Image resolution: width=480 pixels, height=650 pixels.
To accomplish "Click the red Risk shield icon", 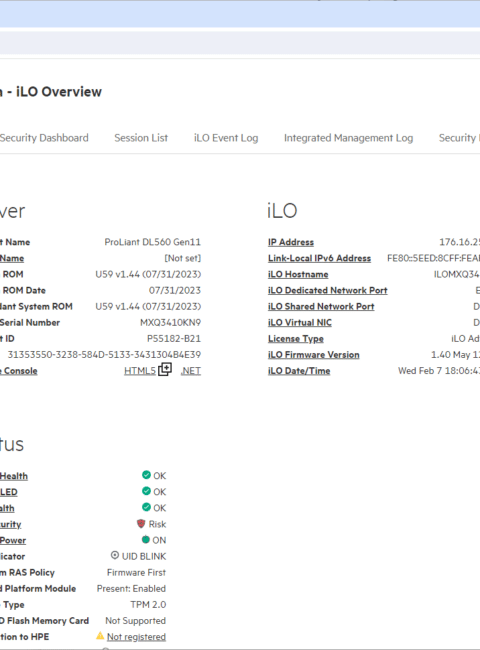I will click(141, 524).
